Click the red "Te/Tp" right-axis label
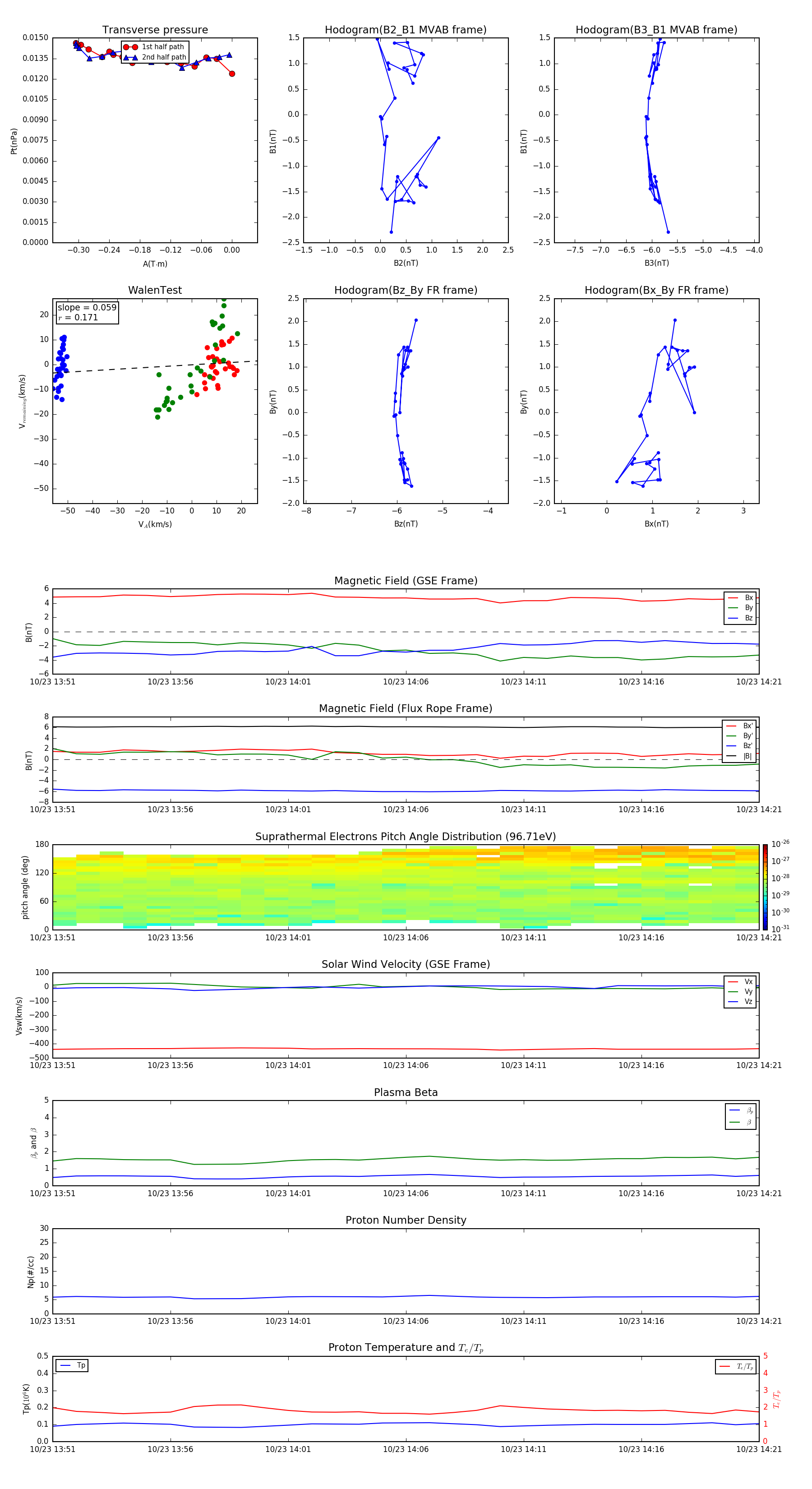The width and height of the screenshot is (812, 1489). [x=776, y=1399]
